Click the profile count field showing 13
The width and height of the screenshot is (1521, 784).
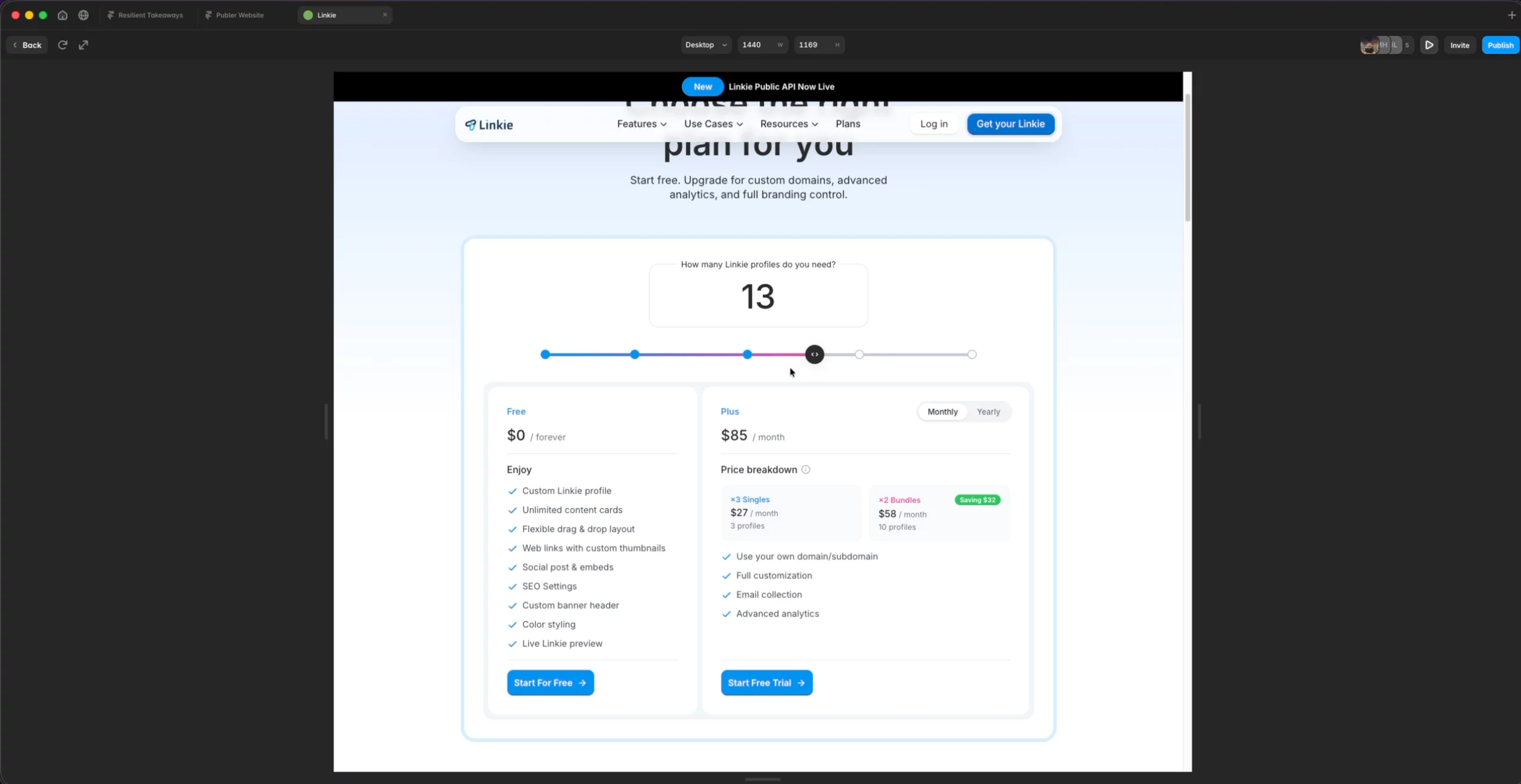tap(758, 296)
